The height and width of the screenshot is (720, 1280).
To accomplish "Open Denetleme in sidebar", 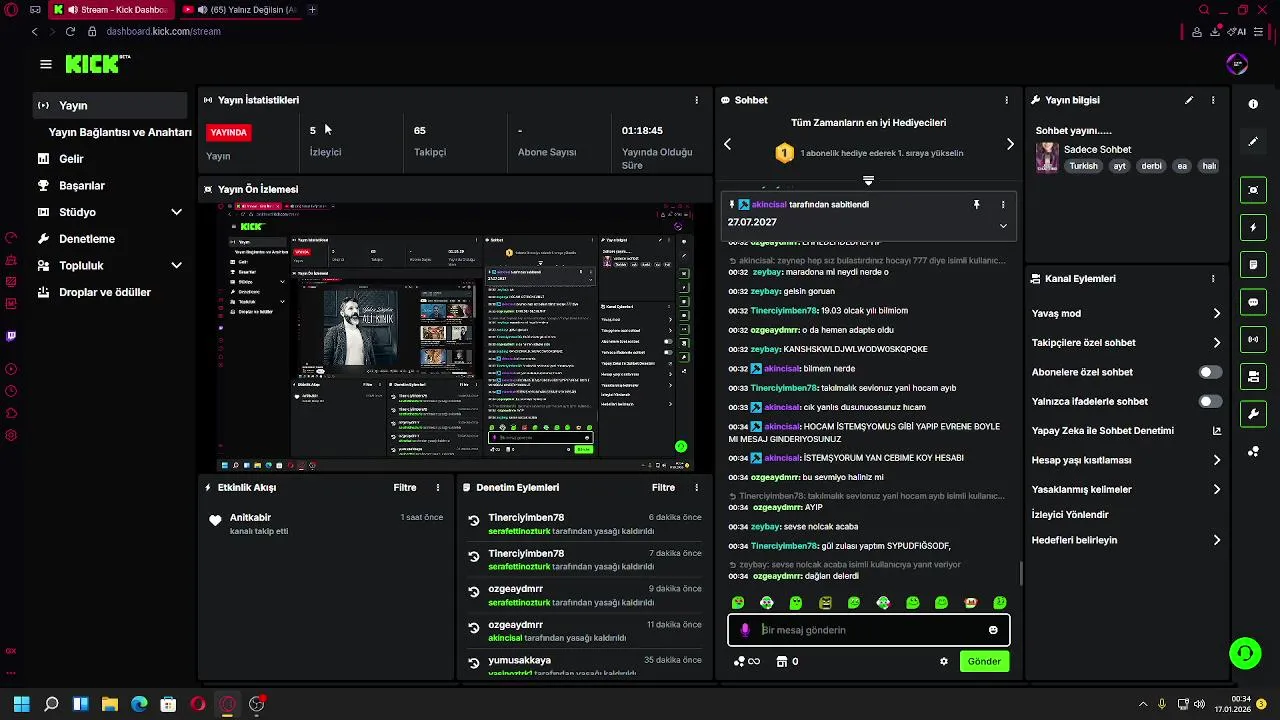I will [87, 239].
